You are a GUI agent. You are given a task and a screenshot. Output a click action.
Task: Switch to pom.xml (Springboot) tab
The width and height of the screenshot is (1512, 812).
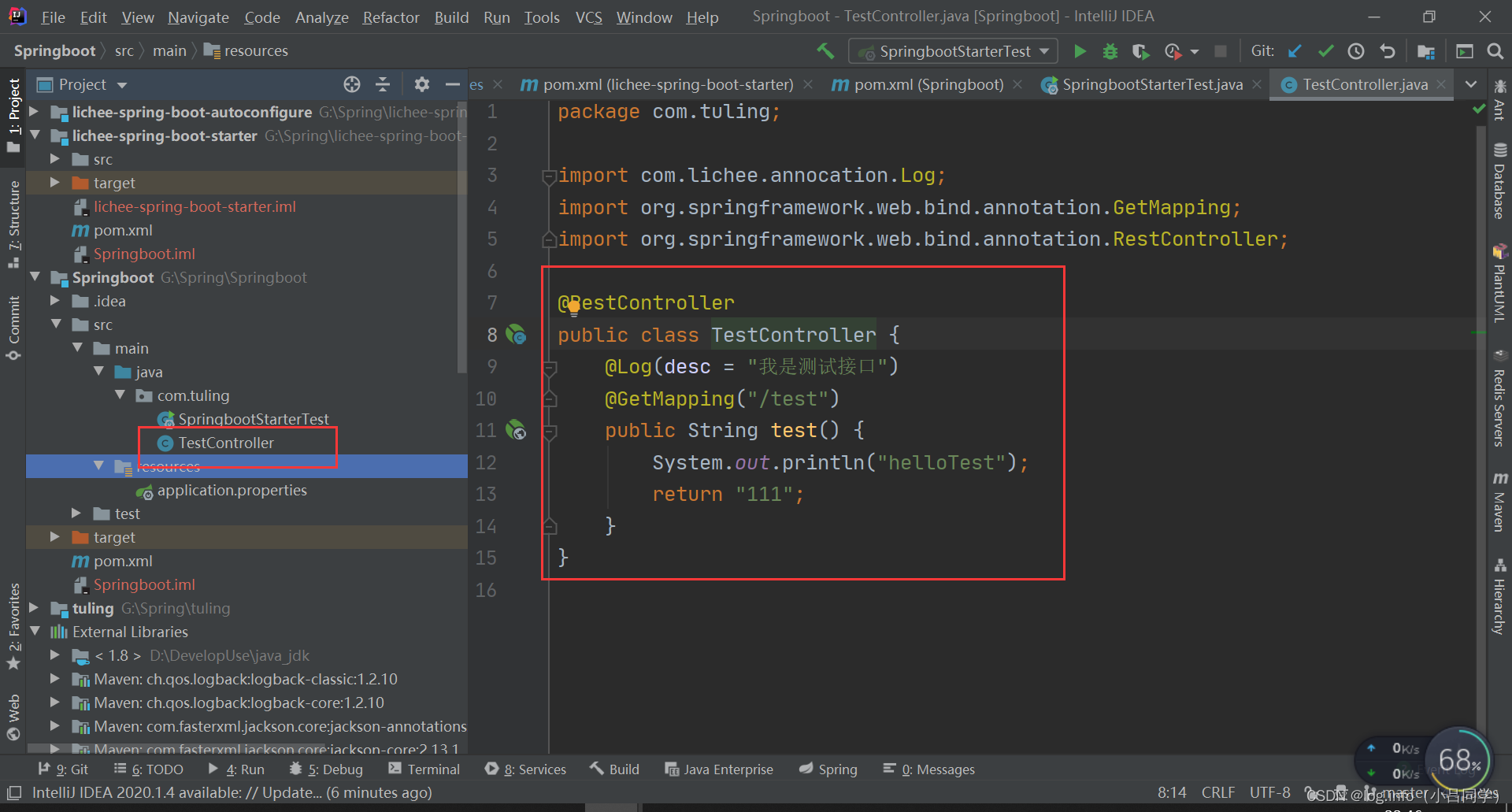pos(928,84)
